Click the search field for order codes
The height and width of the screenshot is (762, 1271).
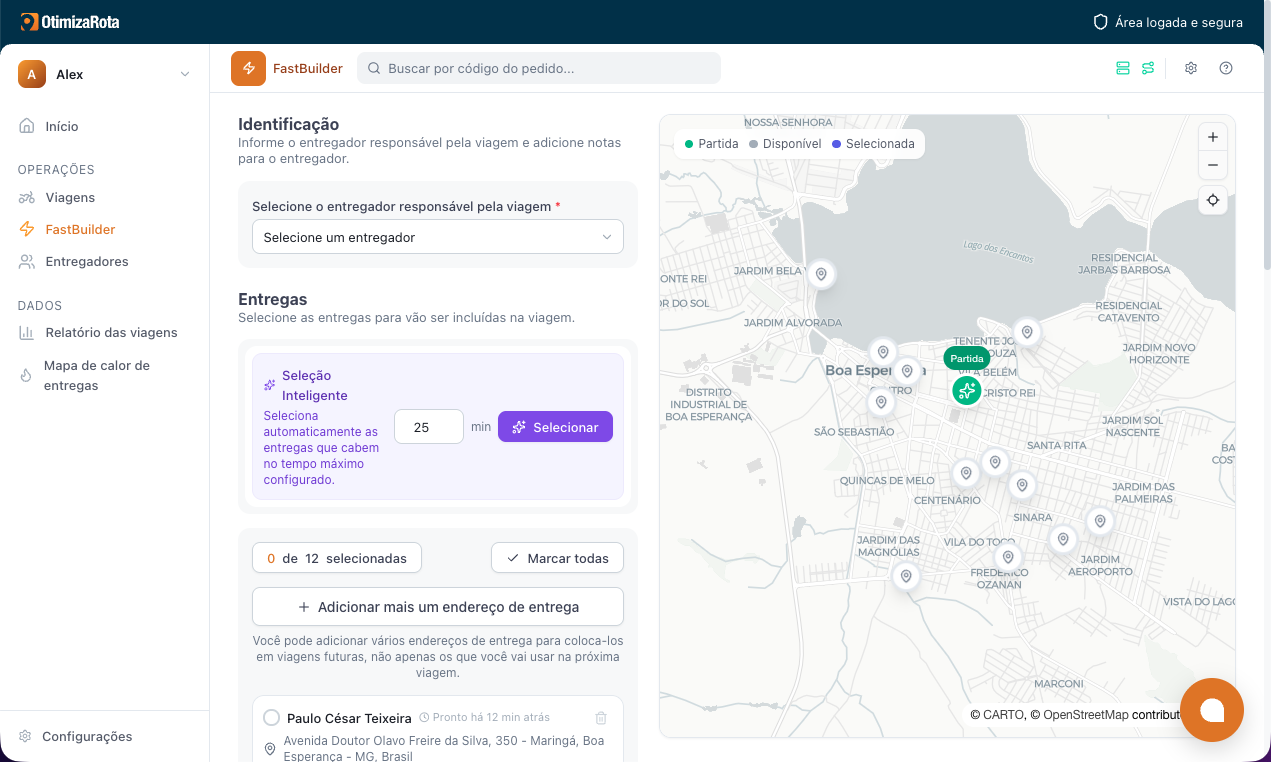[539, 68]
